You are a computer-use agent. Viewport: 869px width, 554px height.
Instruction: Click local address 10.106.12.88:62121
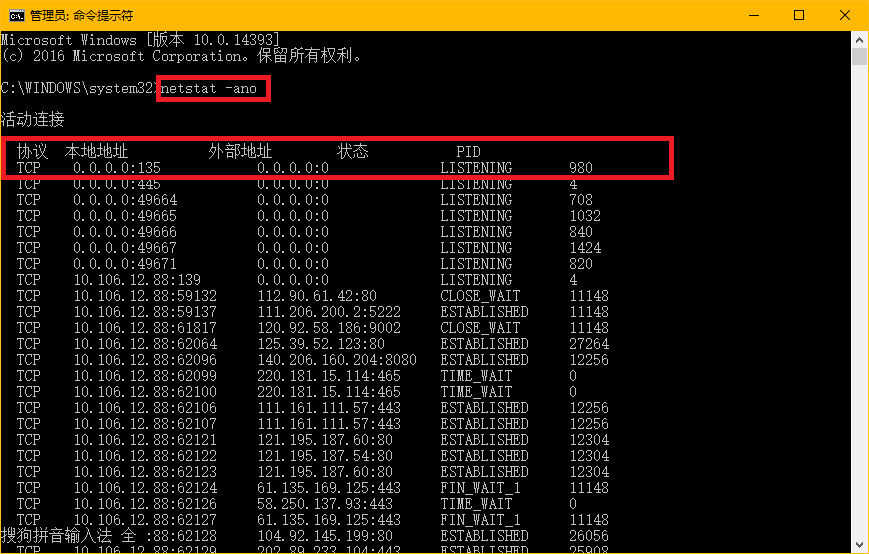[145, 441]
